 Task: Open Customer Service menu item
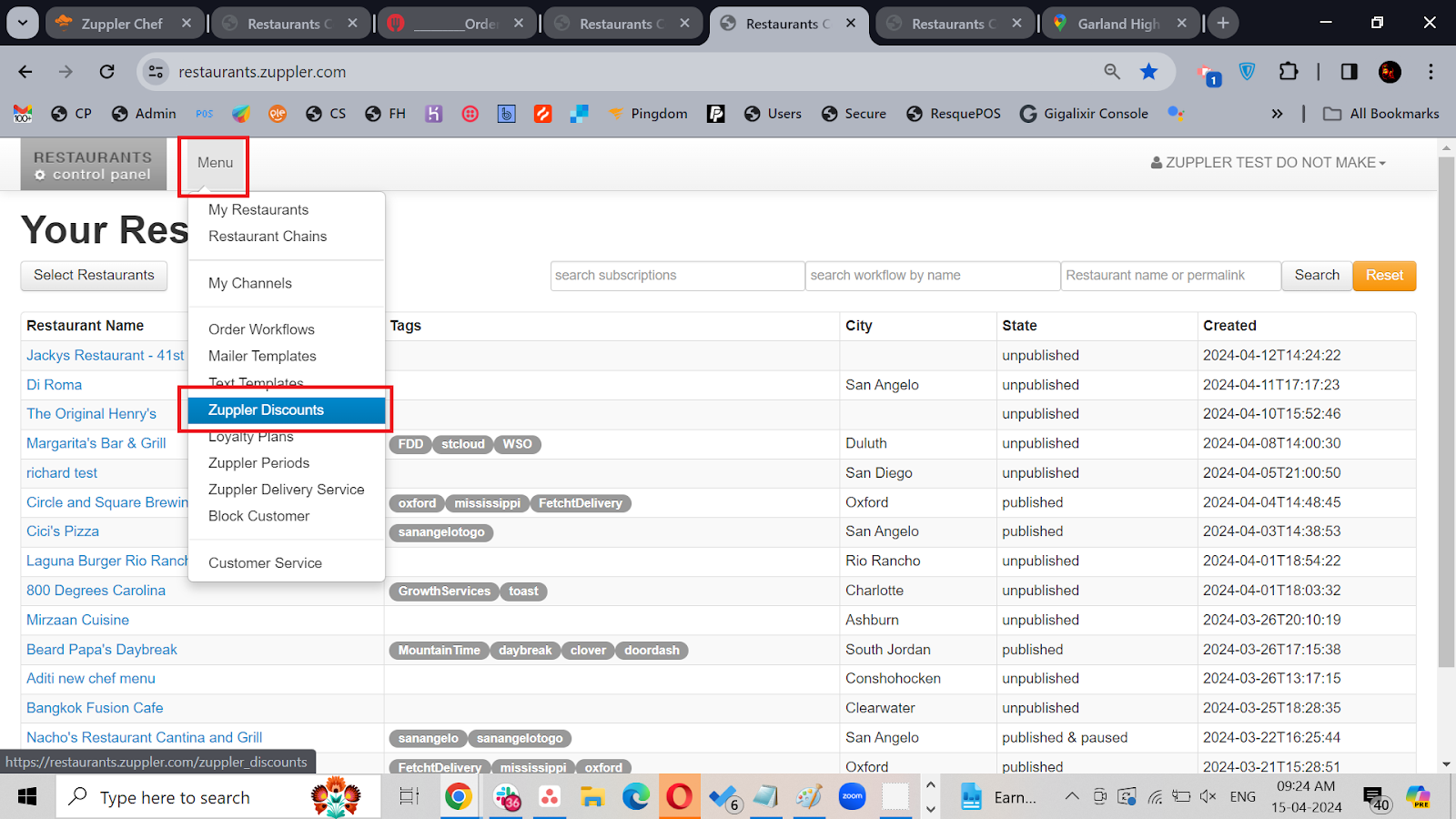tap(265, 563)
